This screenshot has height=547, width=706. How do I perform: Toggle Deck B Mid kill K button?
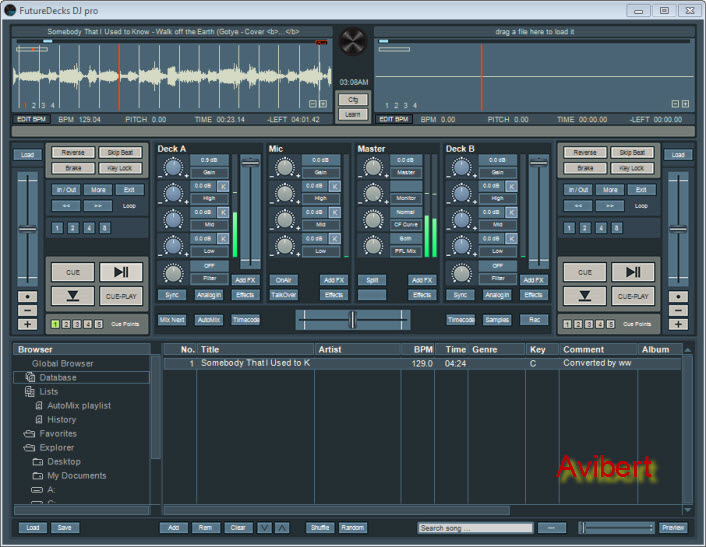coord(511,212)
